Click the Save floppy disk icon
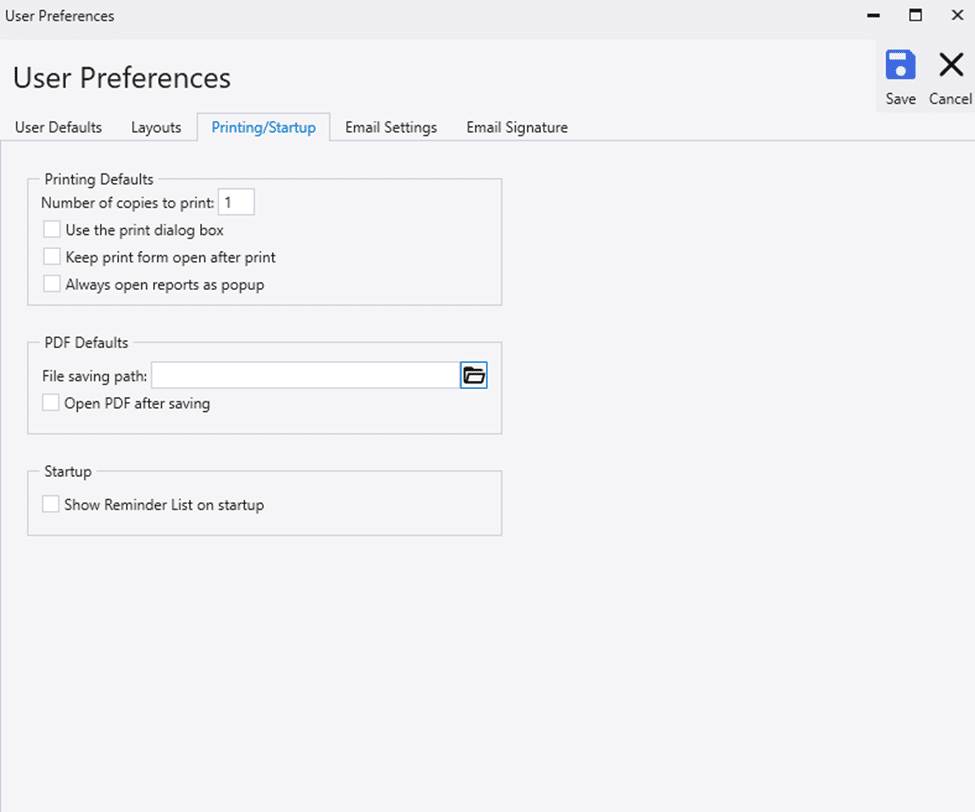 click(x=900, y=65)
